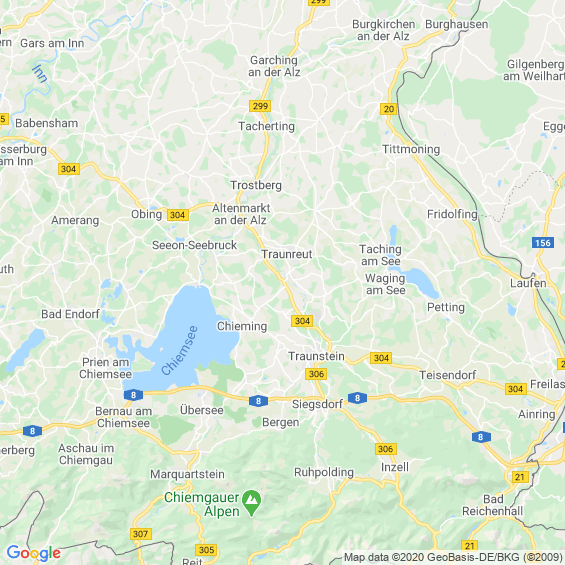Click the 307 road shield at bottom
This screenshot has height=565, width=565.
point(141,534)
